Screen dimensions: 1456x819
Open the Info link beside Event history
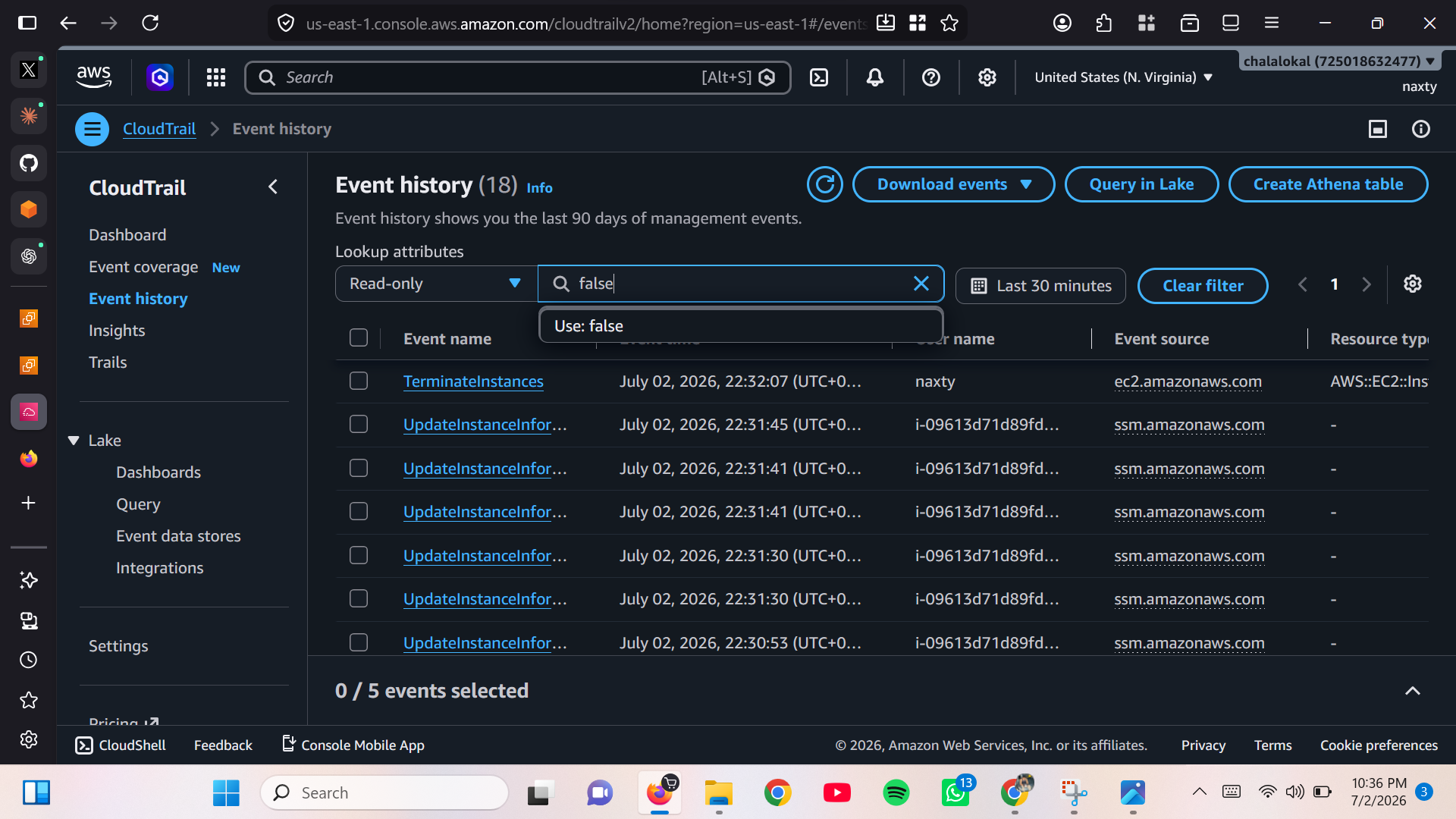[x=539, y=187]
